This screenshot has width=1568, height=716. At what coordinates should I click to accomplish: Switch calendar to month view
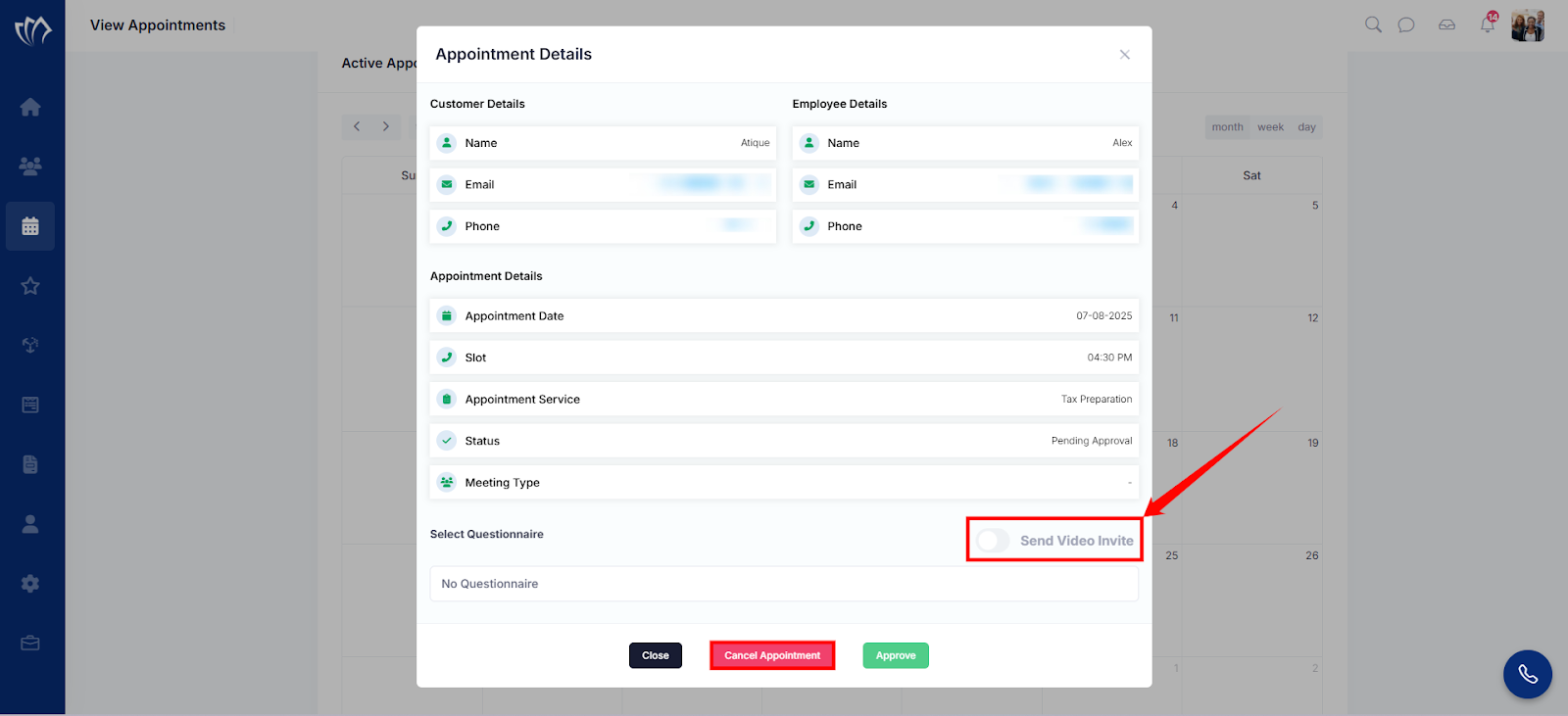pyautogui.click(x=1227, y=127)
